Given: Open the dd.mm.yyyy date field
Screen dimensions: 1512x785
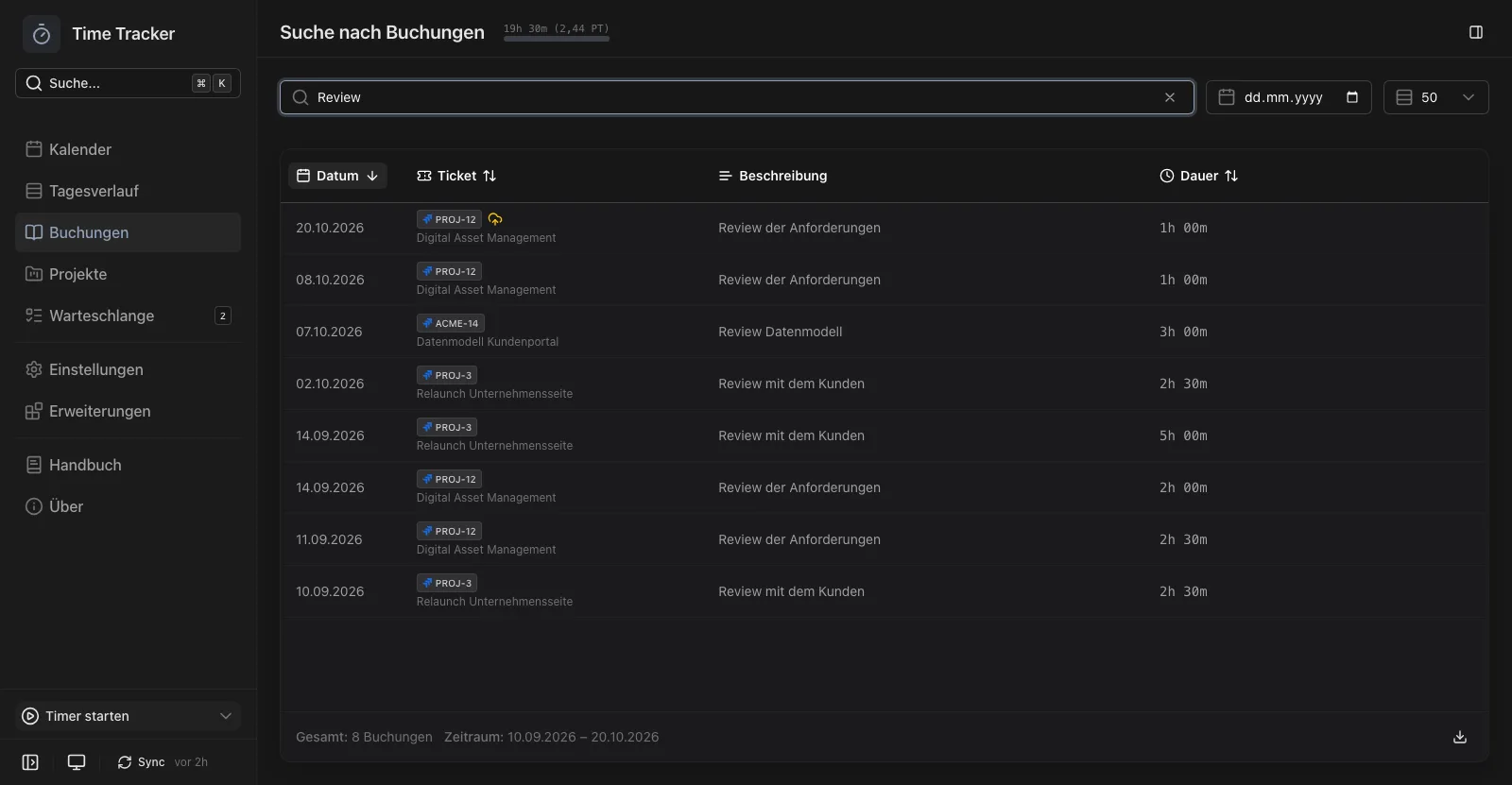Looking at the screenshot, I should click(1288, 97).
